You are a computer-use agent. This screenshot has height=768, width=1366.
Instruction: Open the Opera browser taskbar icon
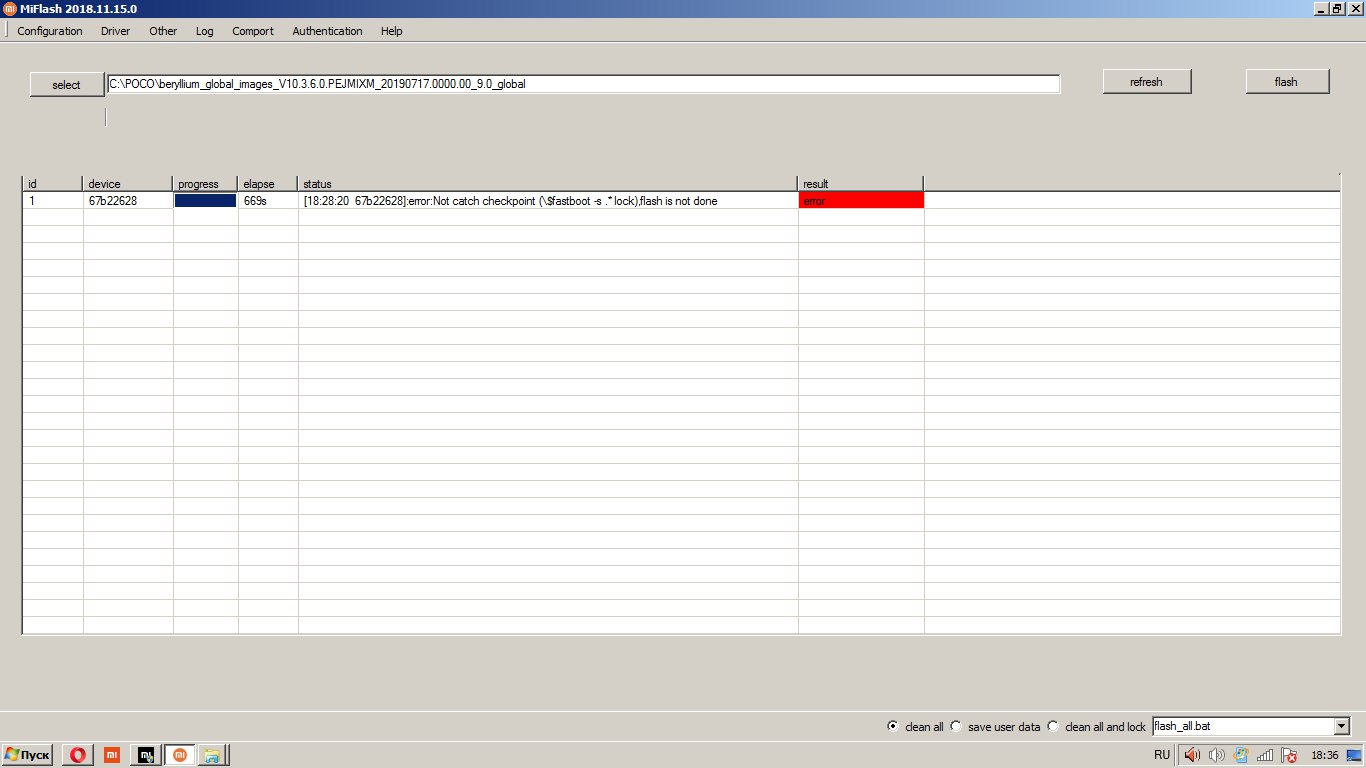(79, 755)
